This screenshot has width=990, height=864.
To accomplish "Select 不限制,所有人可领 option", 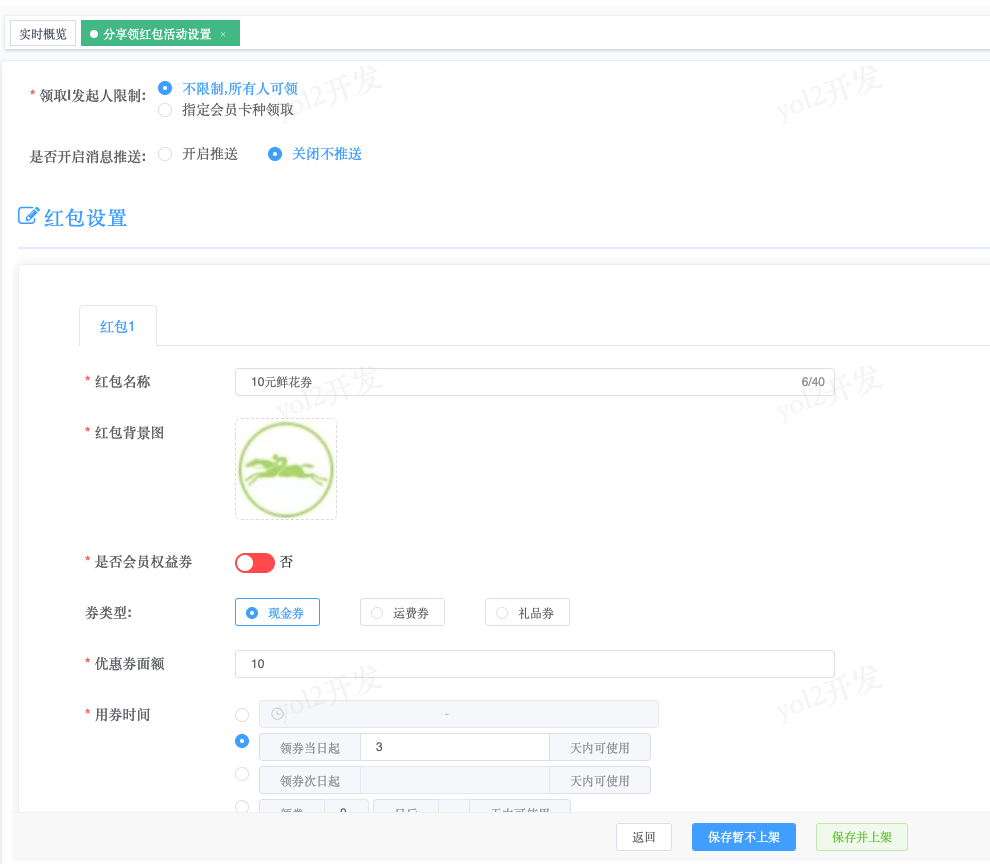I will [165, 88].
